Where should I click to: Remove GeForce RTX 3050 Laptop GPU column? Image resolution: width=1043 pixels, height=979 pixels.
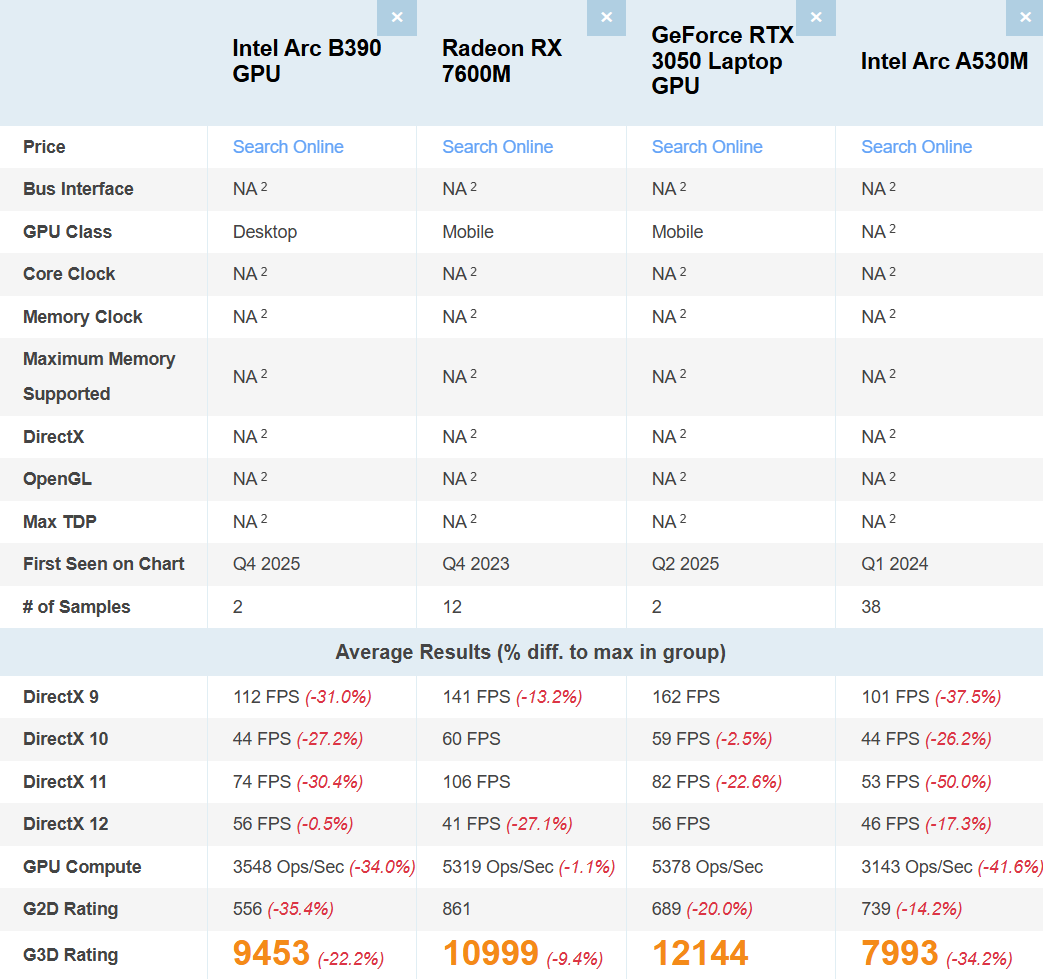point(816,18)
